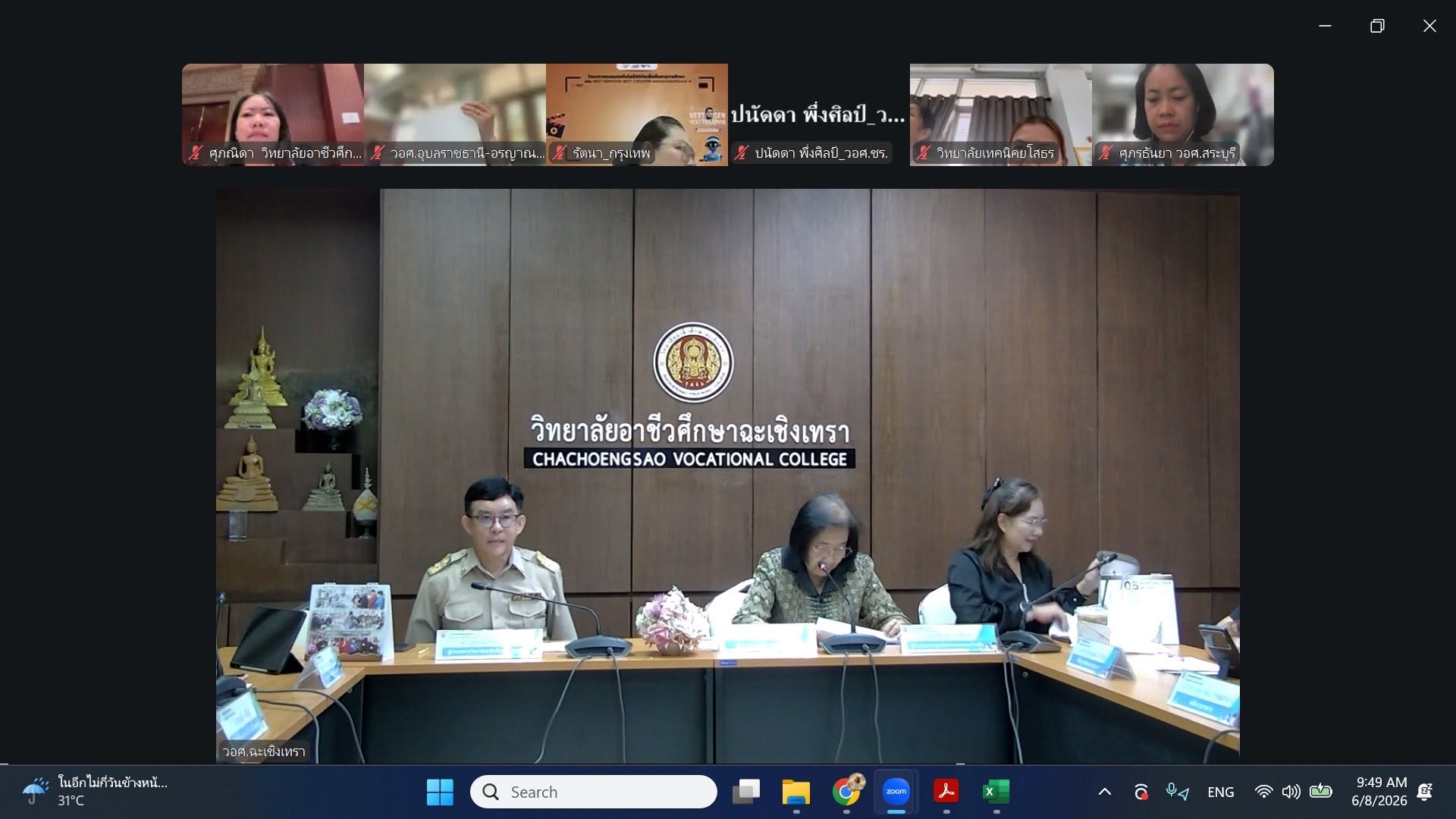Viewport: 1456px width, 819px height.
Task: Open the Wi-Fi network settings icon
Action: [1263, 792]
